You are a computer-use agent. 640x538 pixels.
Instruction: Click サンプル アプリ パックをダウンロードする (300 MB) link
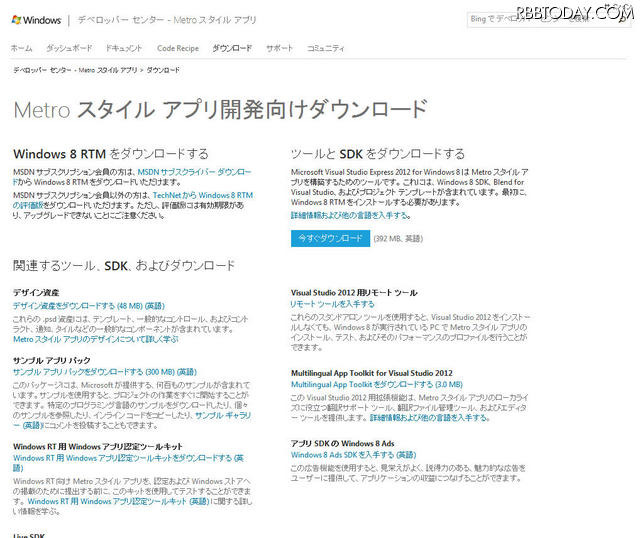[104, 372]
